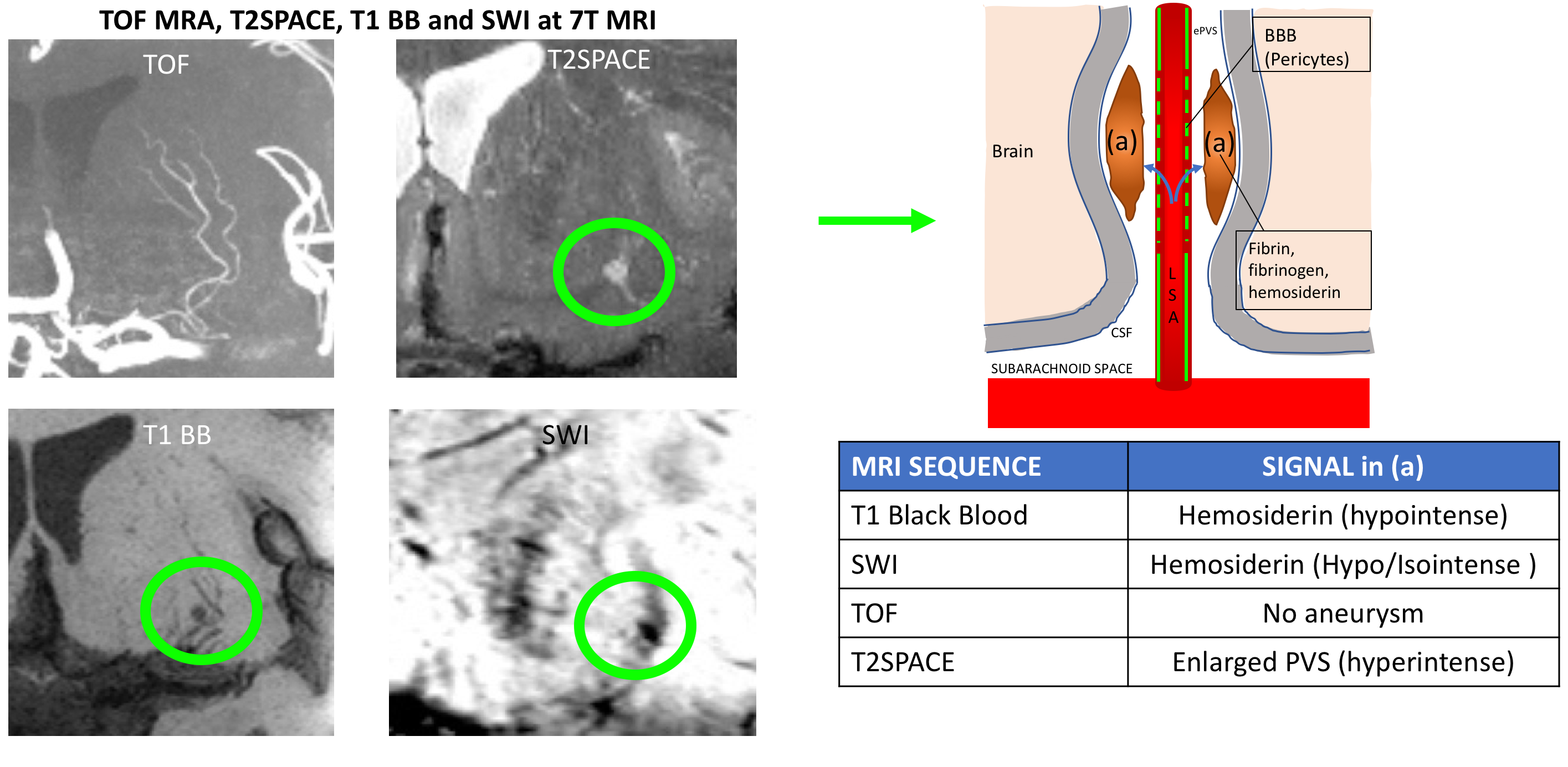Click the Enlarged PVS (hyperintense) cell
The width and height of the screenshot is (1568, 767).
coord(1342,662)
